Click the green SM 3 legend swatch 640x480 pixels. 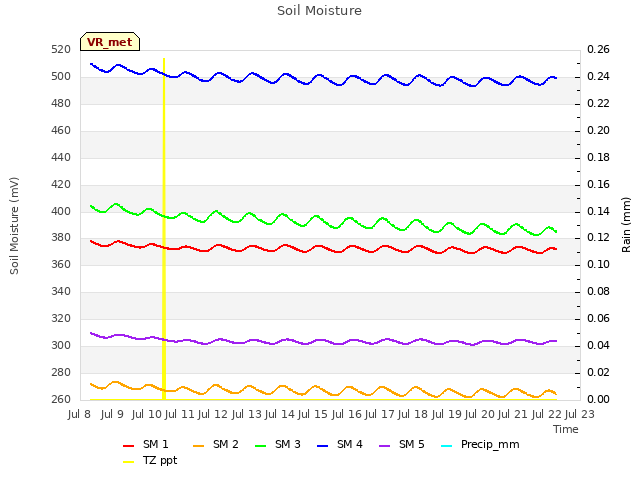[261, 446]
